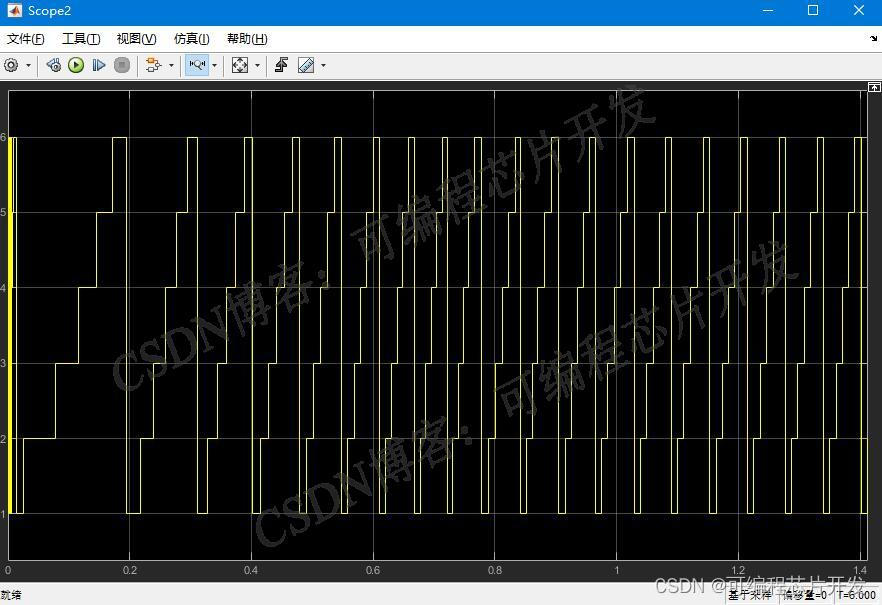Viewport: 882px width, 605px height.
Task: Toggle the zoom tool in the toolbar
Action: pos(197,65)
